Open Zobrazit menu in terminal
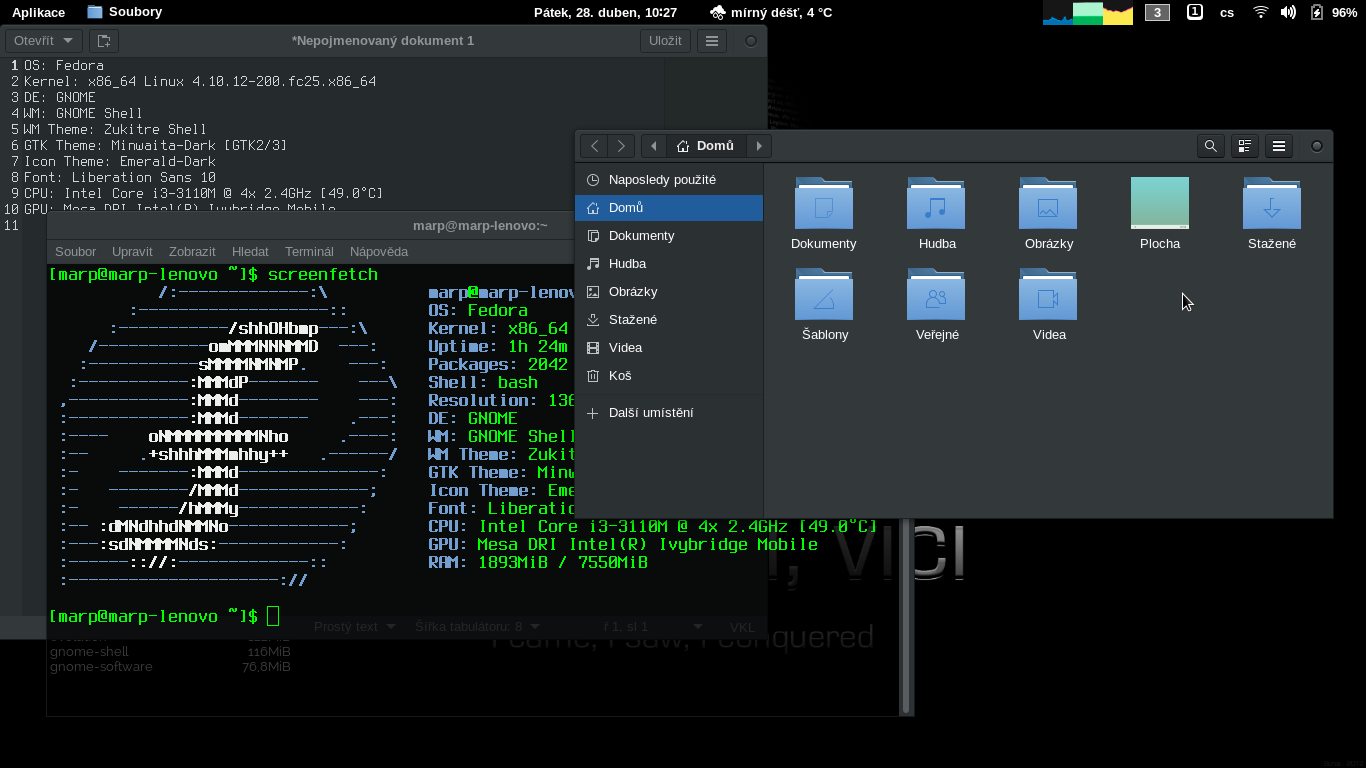 [192, 252]
